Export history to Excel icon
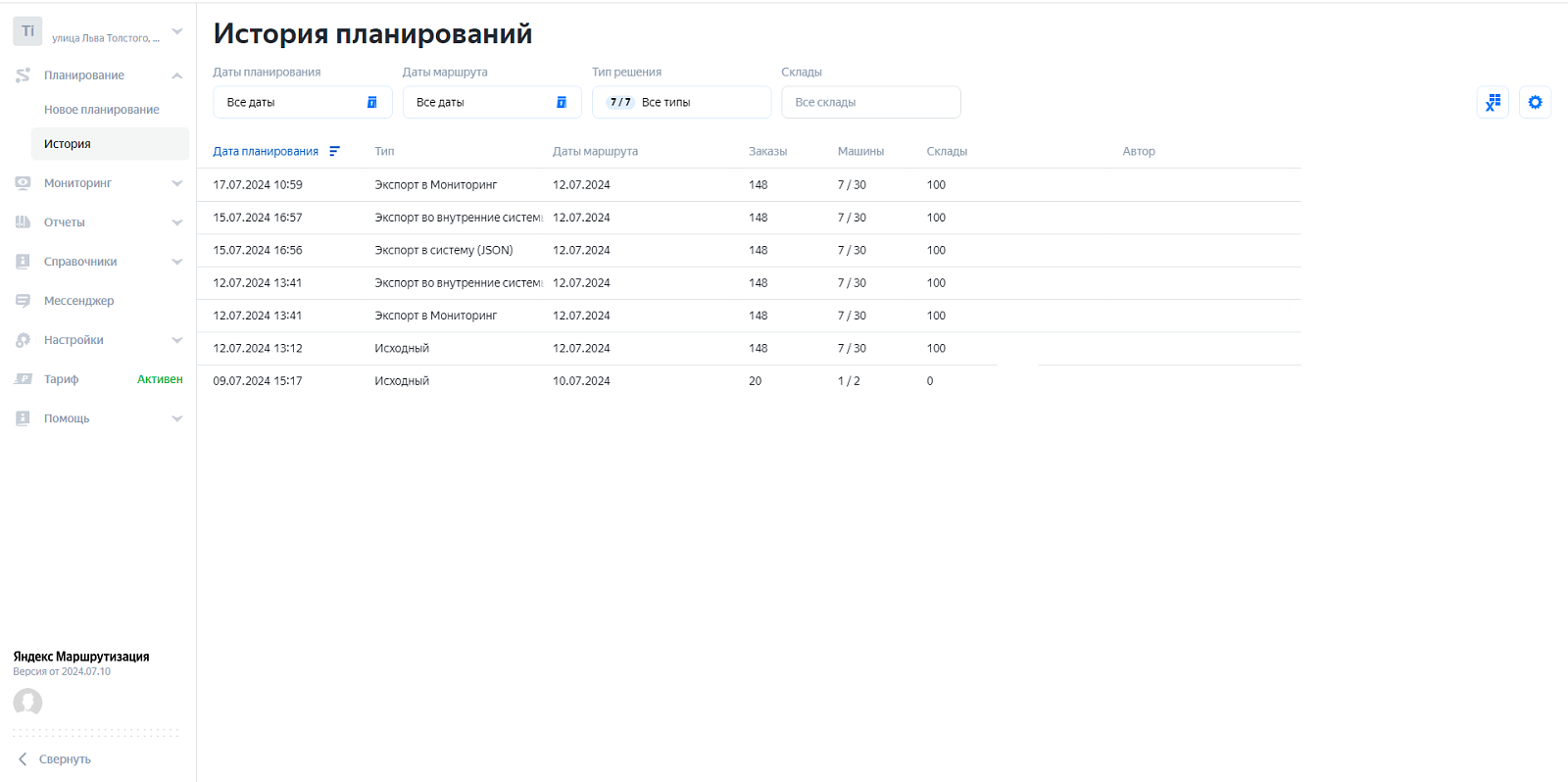This screenshot has height=782, width=1568. [1493, 102]
